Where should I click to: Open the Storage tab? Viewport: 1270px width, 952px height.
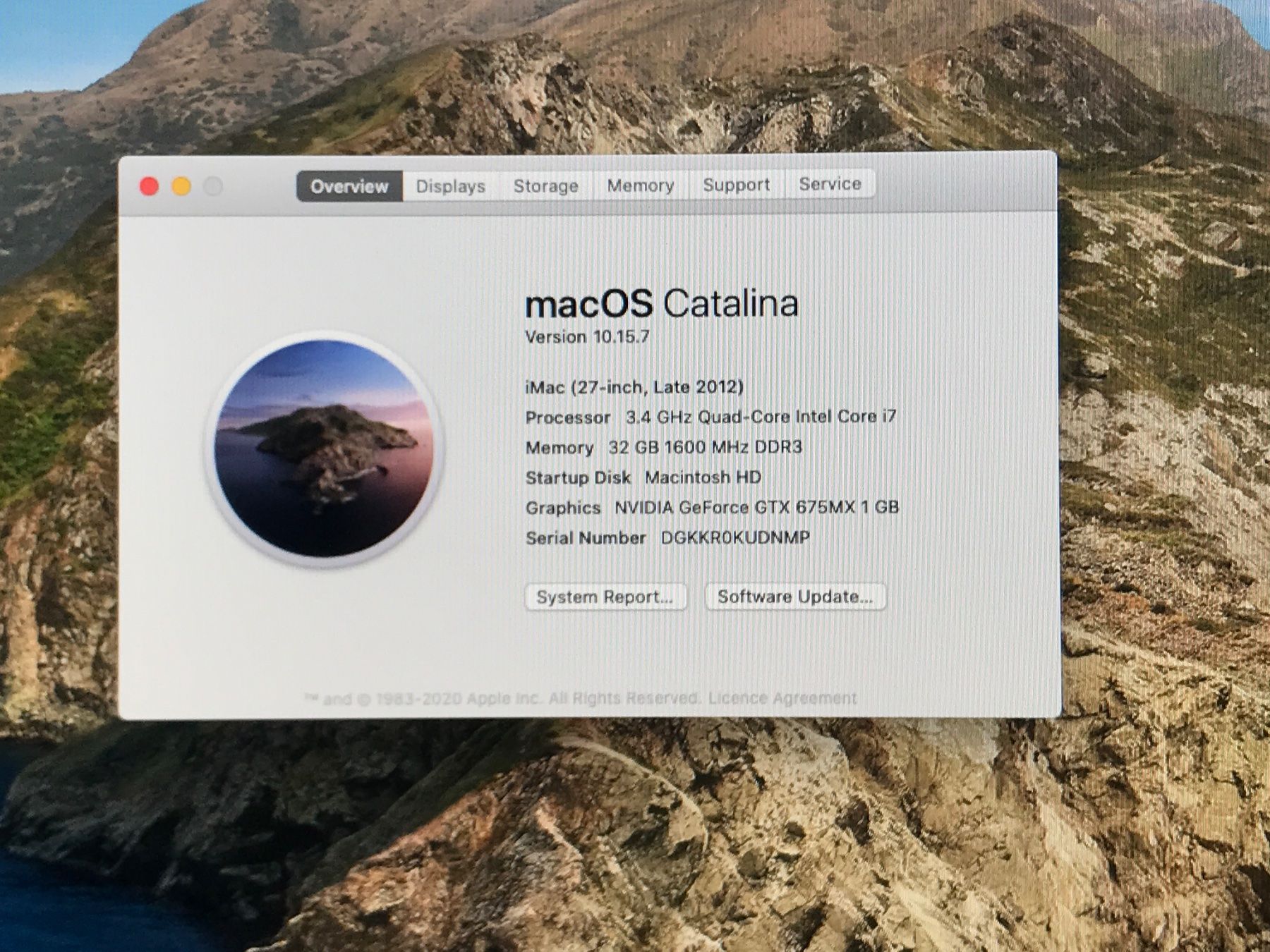pyautogui.click(x=545, y=185)
